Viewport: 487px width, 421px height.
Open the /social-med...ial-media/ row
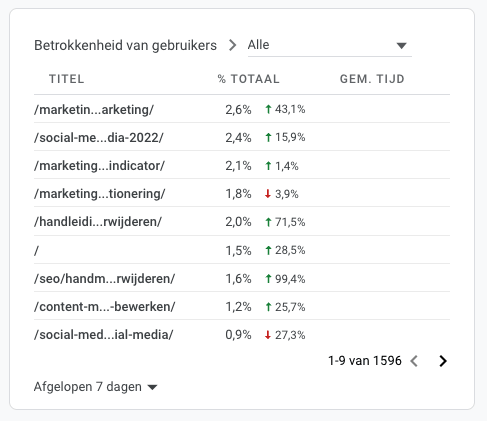tap(242, 334)
